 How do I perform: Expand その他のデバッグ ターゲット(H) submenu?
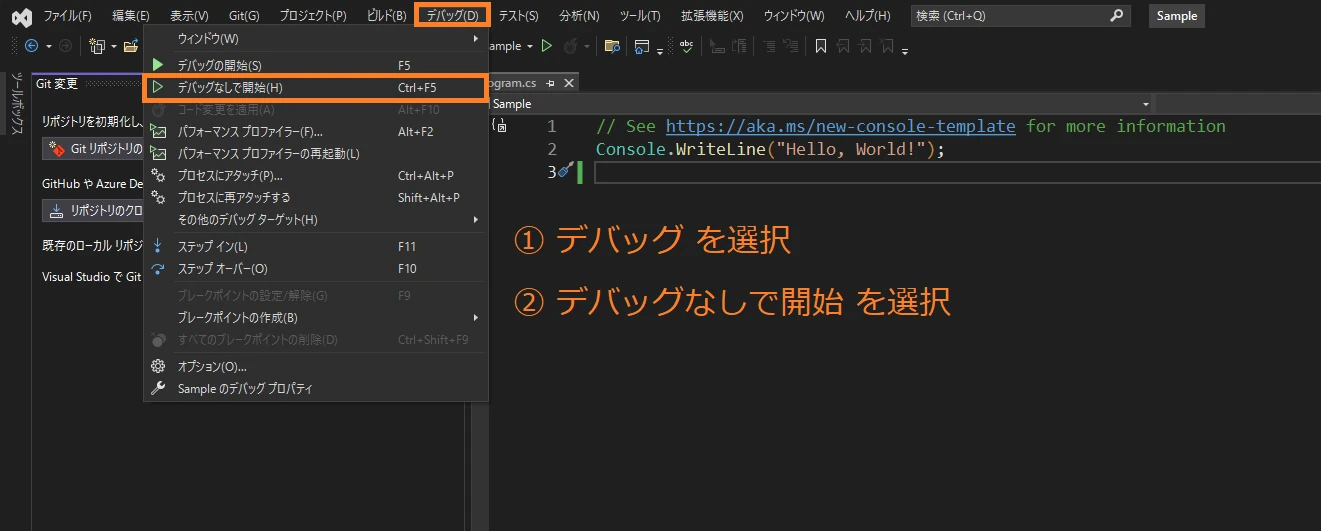(315, 219)
